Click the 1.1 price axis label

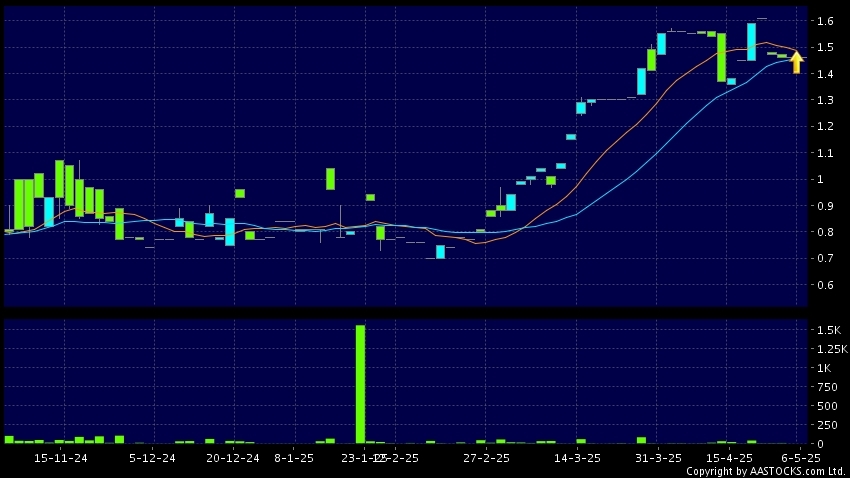tap(825, 153)
